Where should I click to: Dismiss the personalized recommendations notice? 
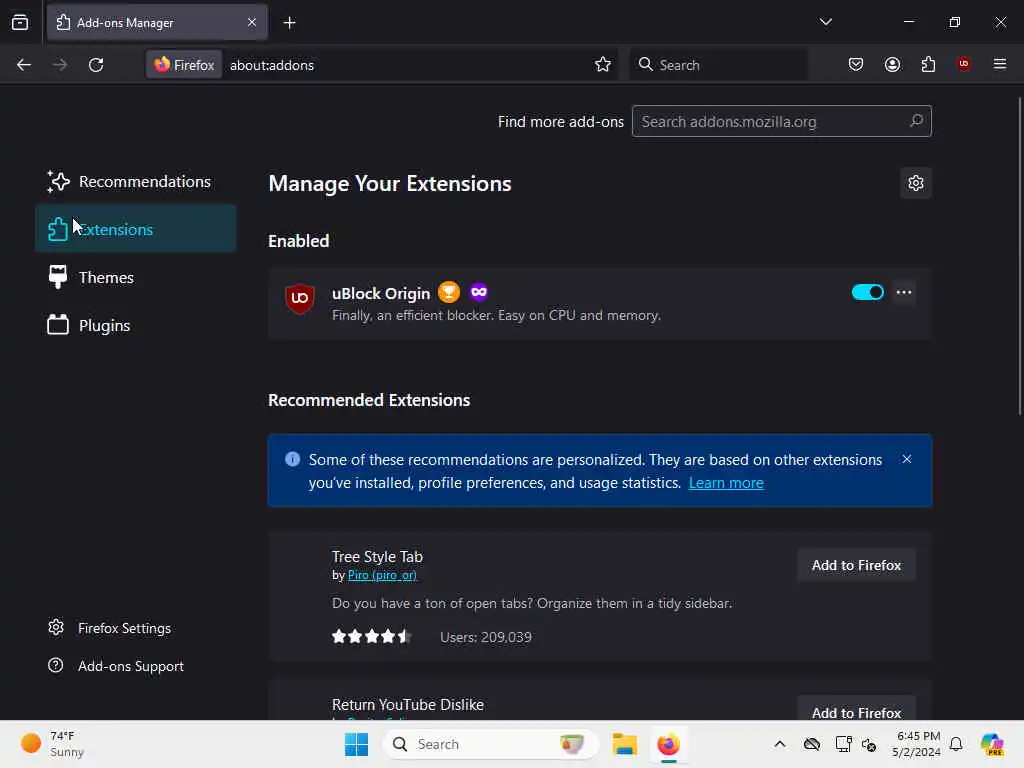tap(906, 459)
